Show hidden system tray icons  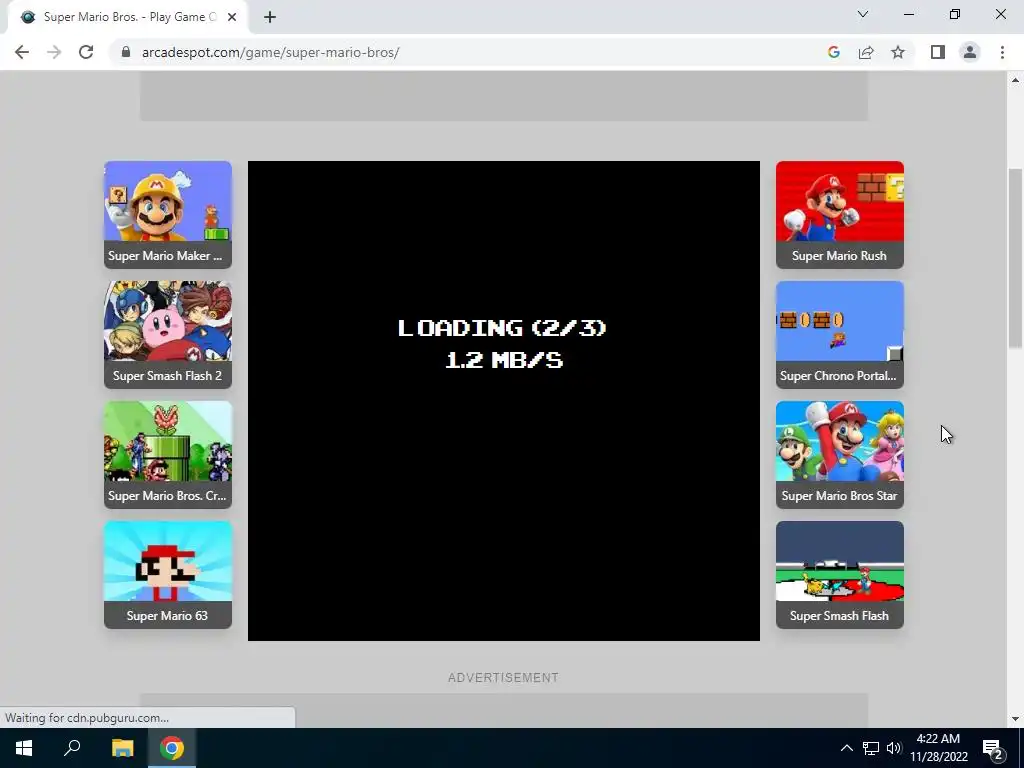846,748
